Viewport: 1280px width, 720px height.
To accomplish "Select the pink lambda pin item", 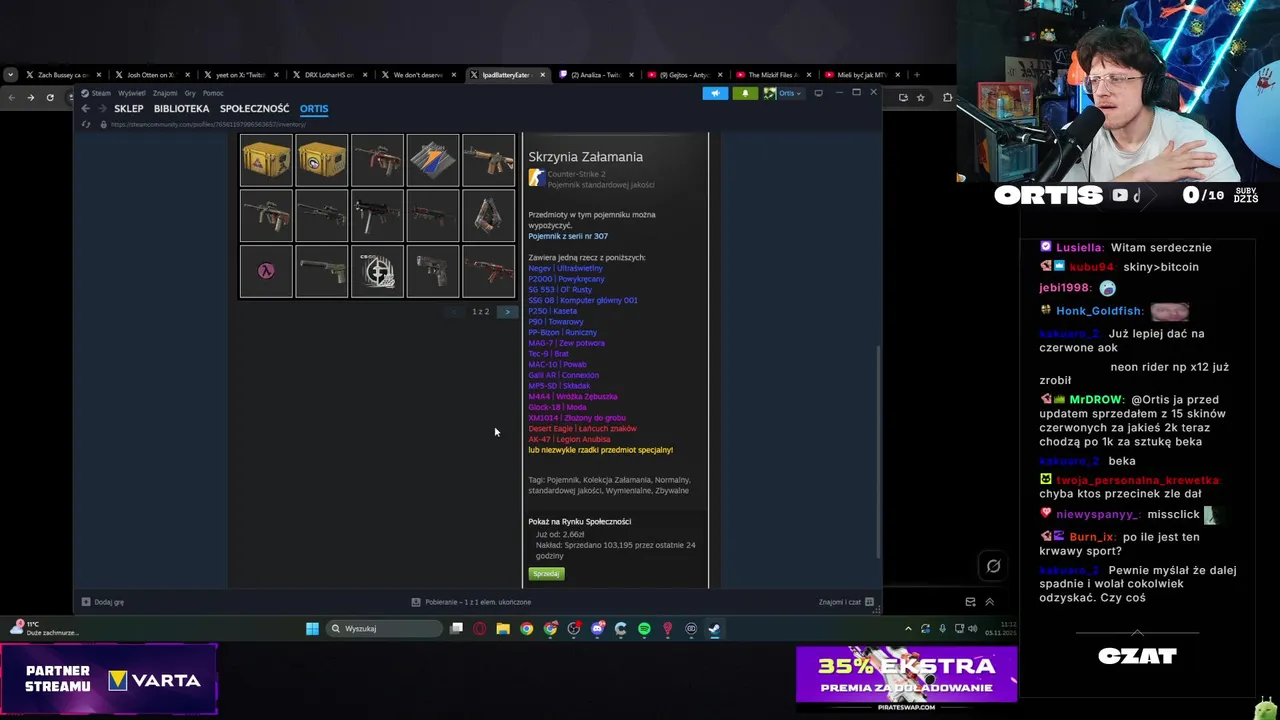I will (x=266, y=272).
